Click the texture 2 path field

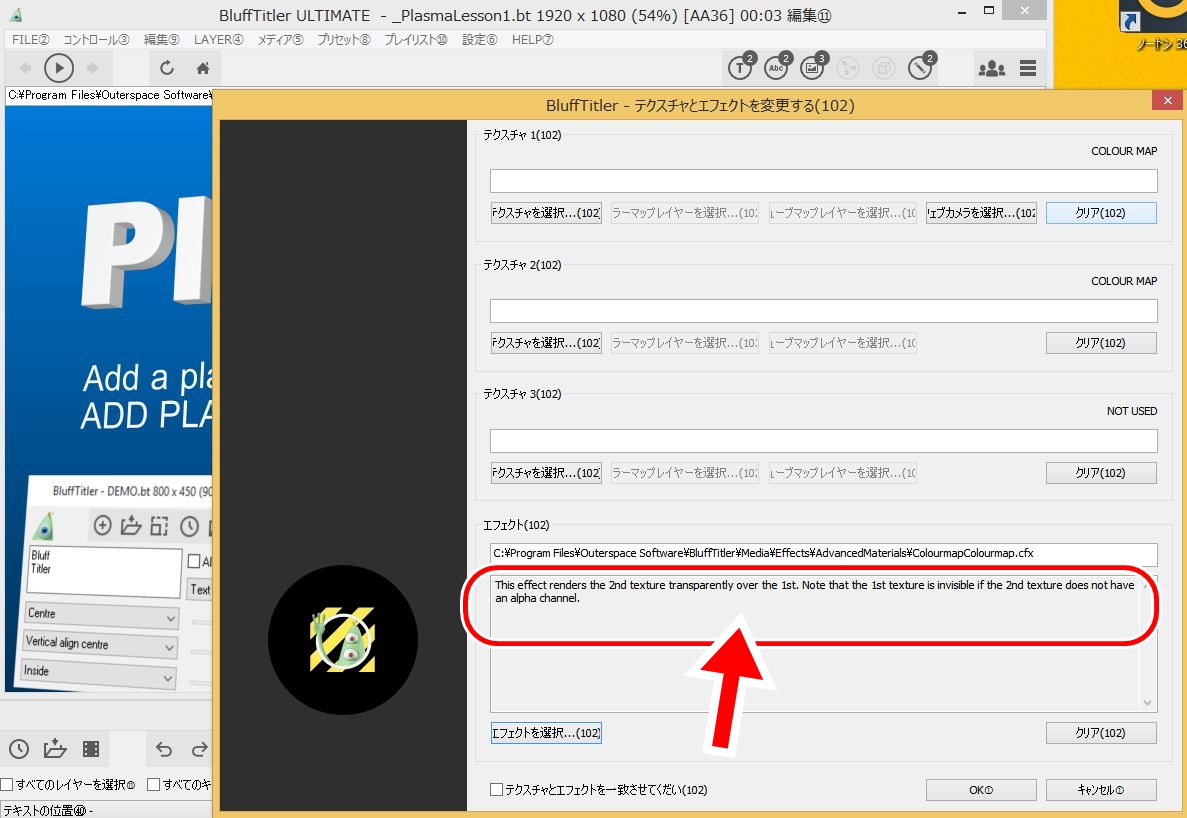point(824,311)
